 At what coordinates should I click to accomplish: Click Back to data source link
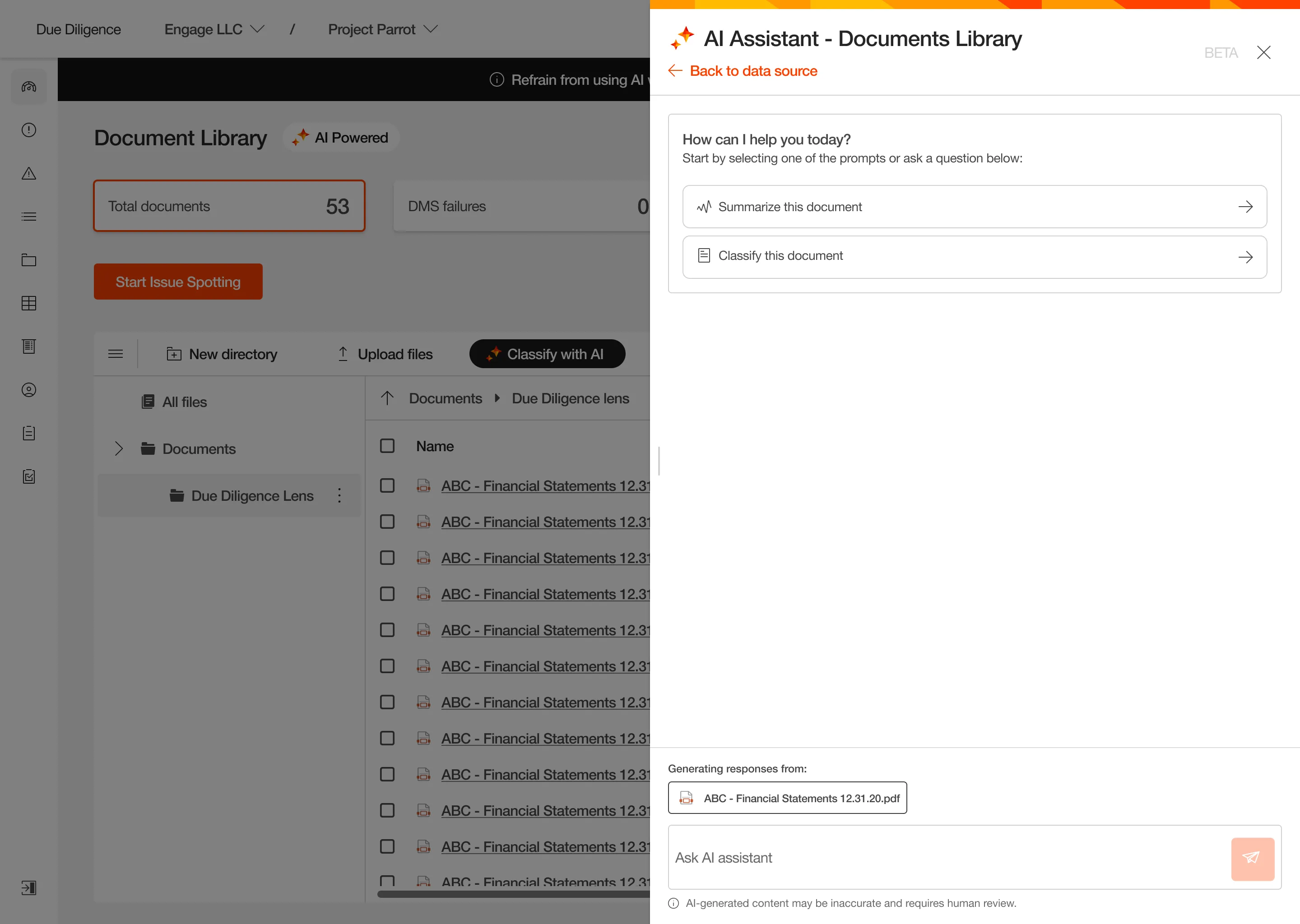coord(752,70)
